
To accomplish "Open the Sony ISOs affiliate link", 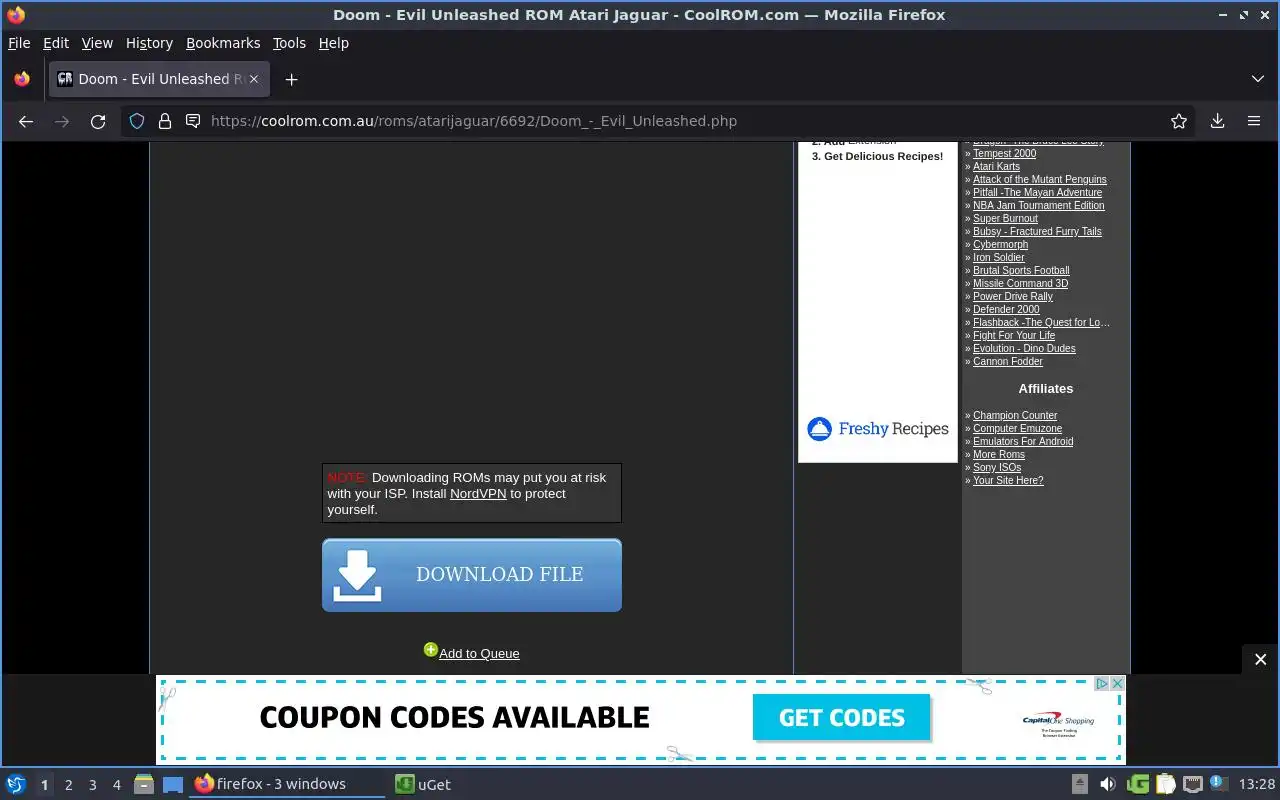I will 997,468.
